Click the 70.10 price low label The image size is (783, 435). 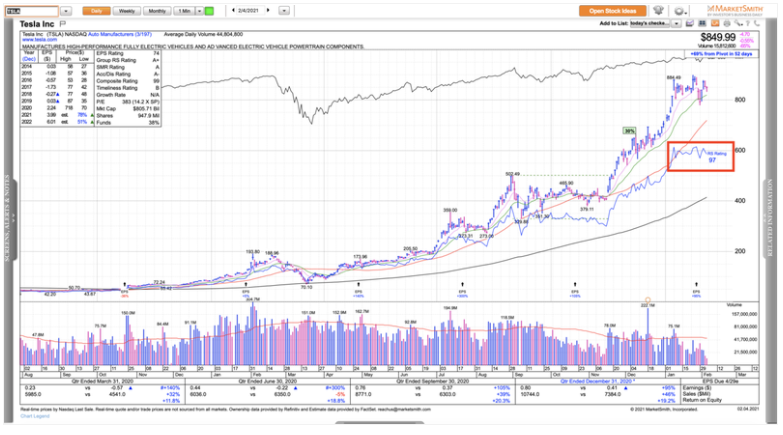tap(306, 287)
